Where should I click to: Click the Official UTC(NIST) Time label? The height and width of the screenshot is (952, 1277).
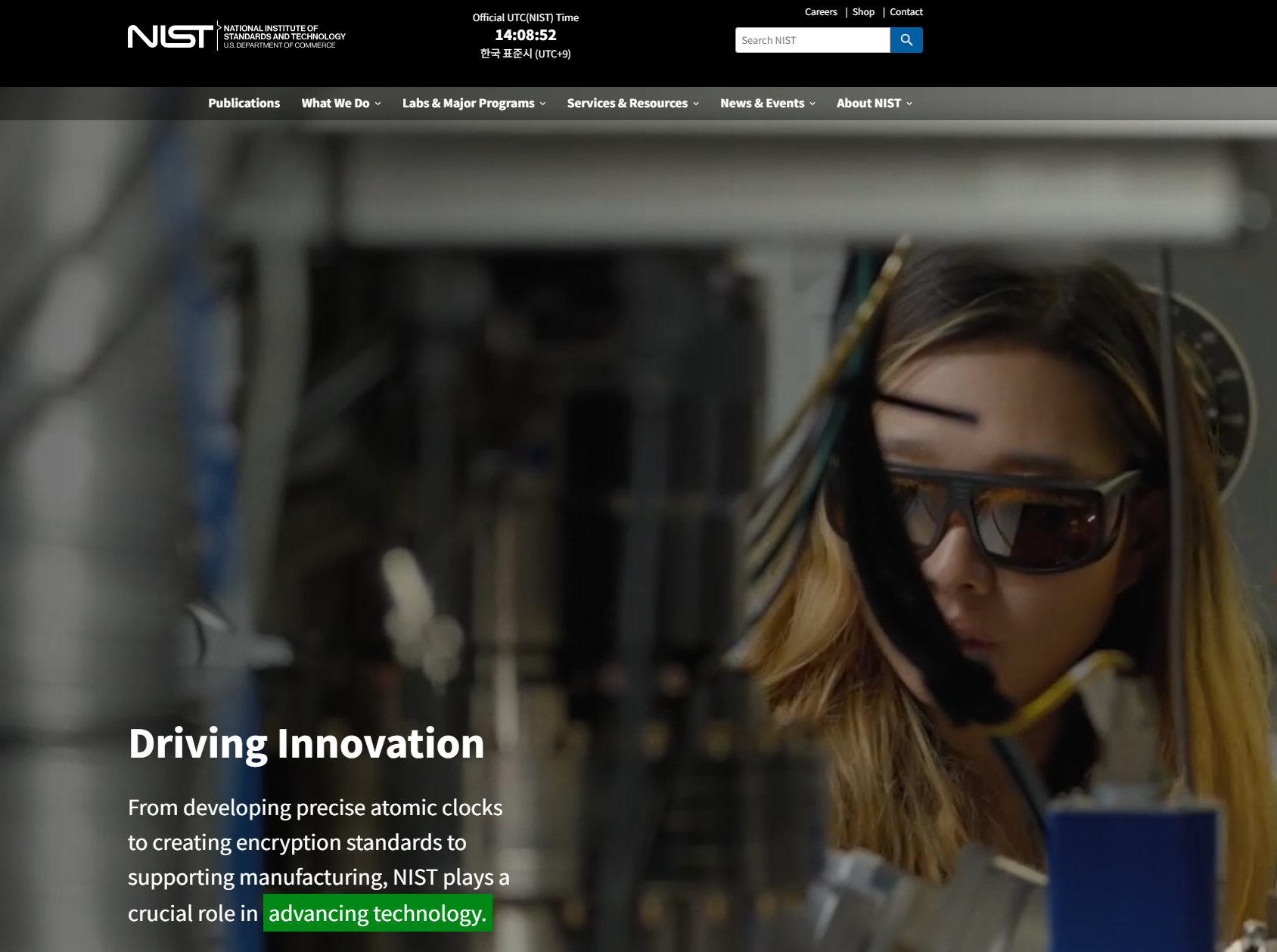pos(525,17)
